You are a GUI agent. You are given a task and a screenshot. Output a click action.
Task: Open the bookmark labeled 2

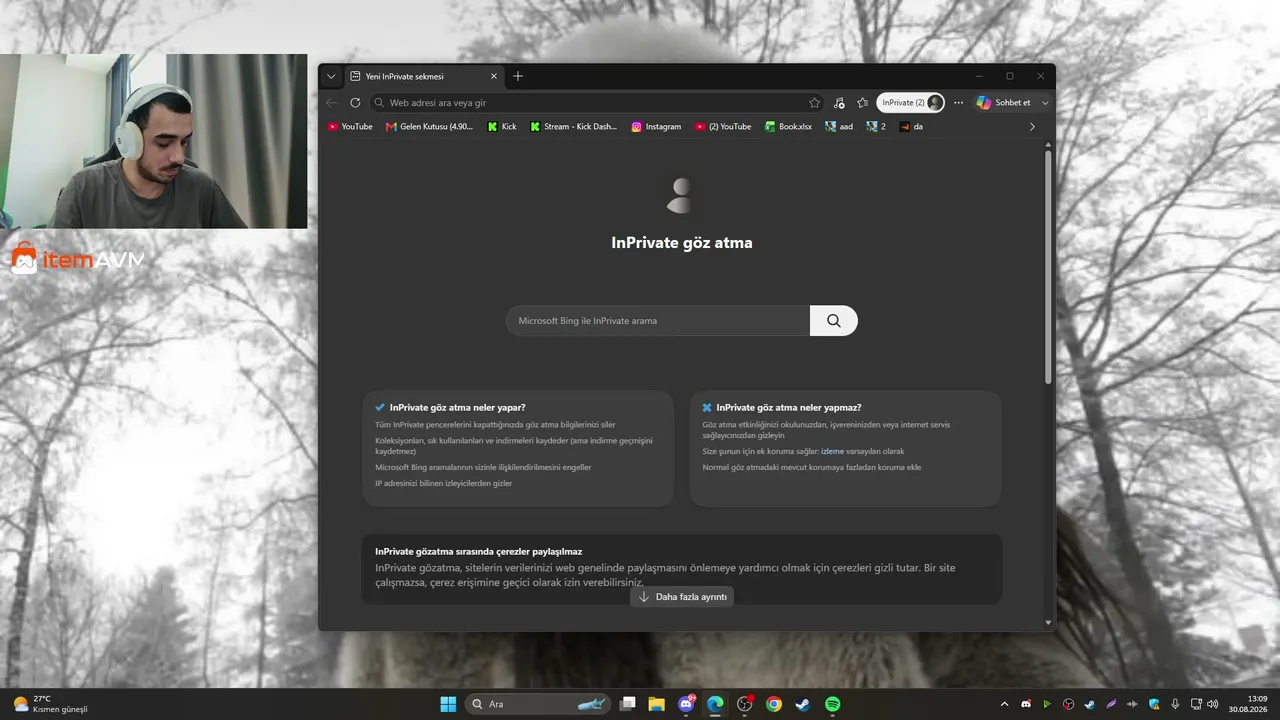[876, 127]
